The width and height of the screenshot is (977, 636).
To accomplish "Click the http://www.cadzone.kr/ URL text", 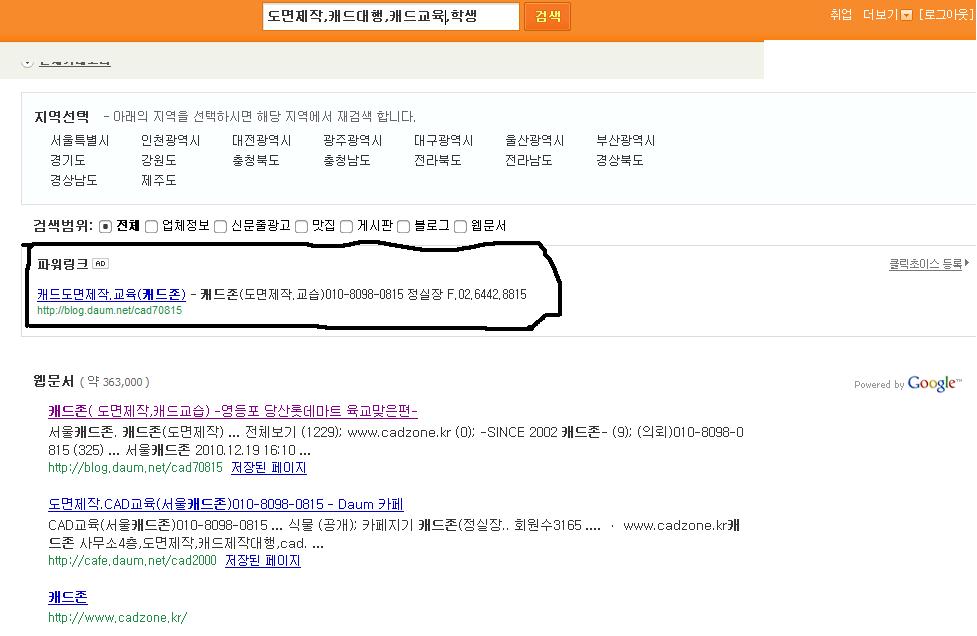I will (x=117, y=618).
